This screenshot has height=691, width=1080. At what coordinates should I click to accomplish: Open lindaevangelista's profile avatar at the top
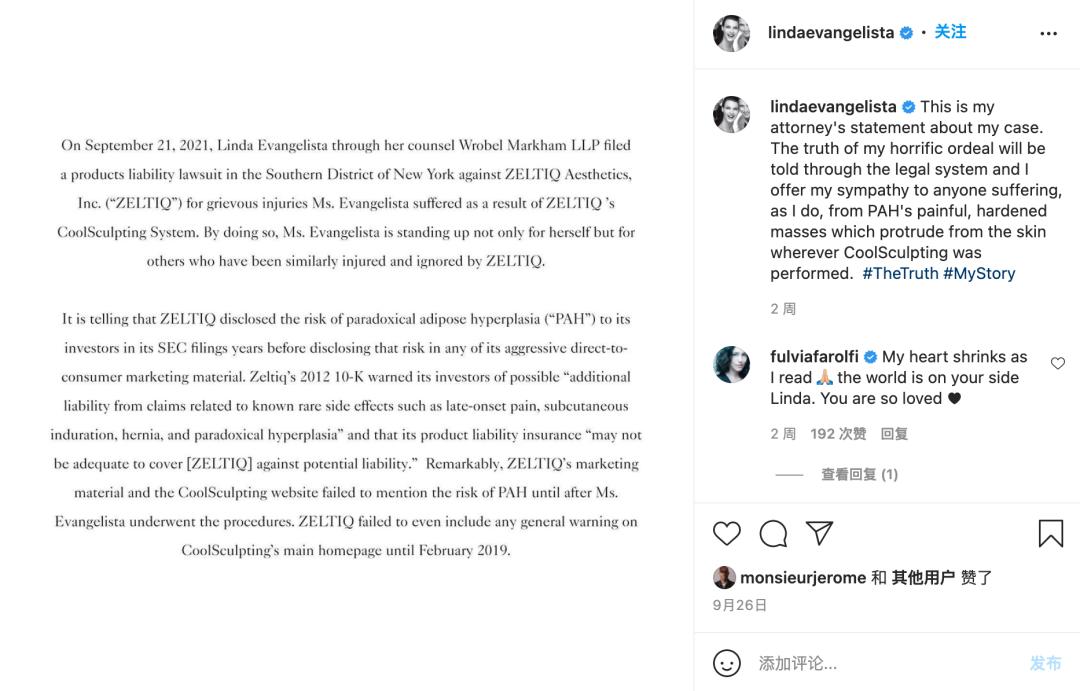731,31
